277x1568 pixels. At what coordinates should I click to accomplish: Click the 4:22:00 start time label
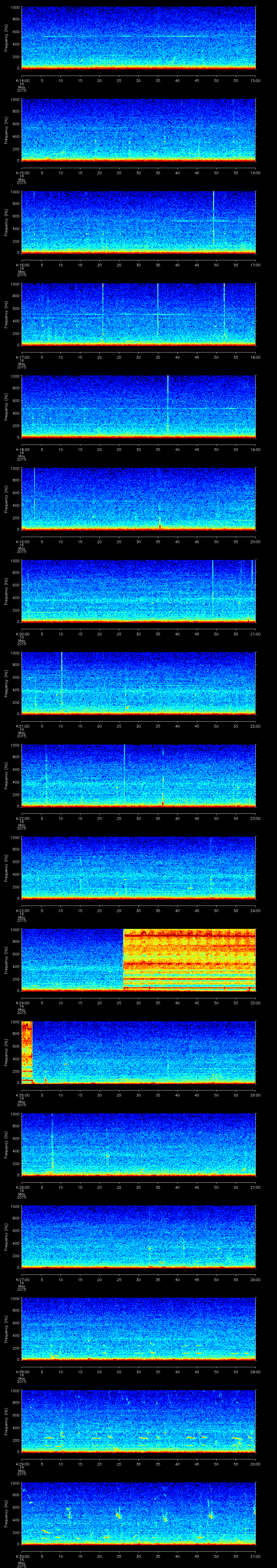(22, 819)
